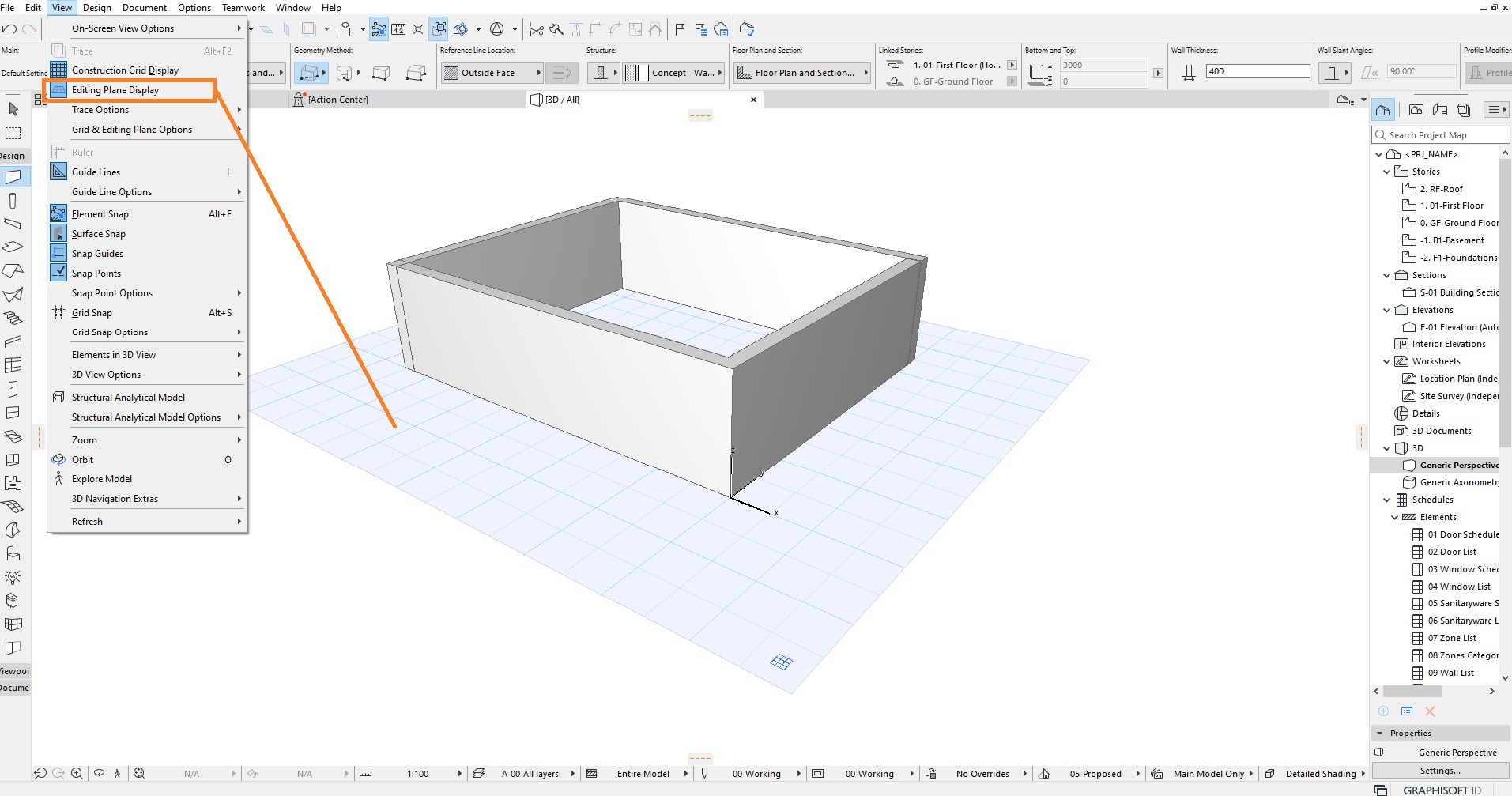The height and width of the screenshot is (796, 1512).
Task: Open the Wall Thickness icon settings
Action: [1188, 73]
